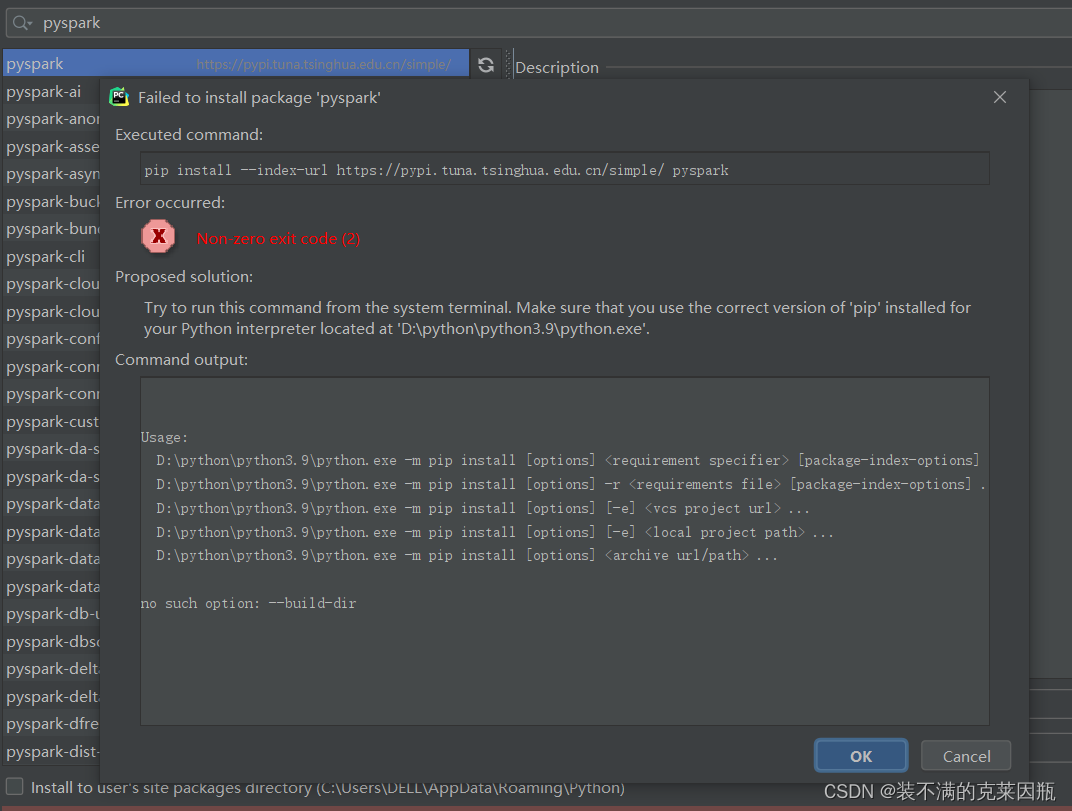Click the refresh packages list icon

486,65
